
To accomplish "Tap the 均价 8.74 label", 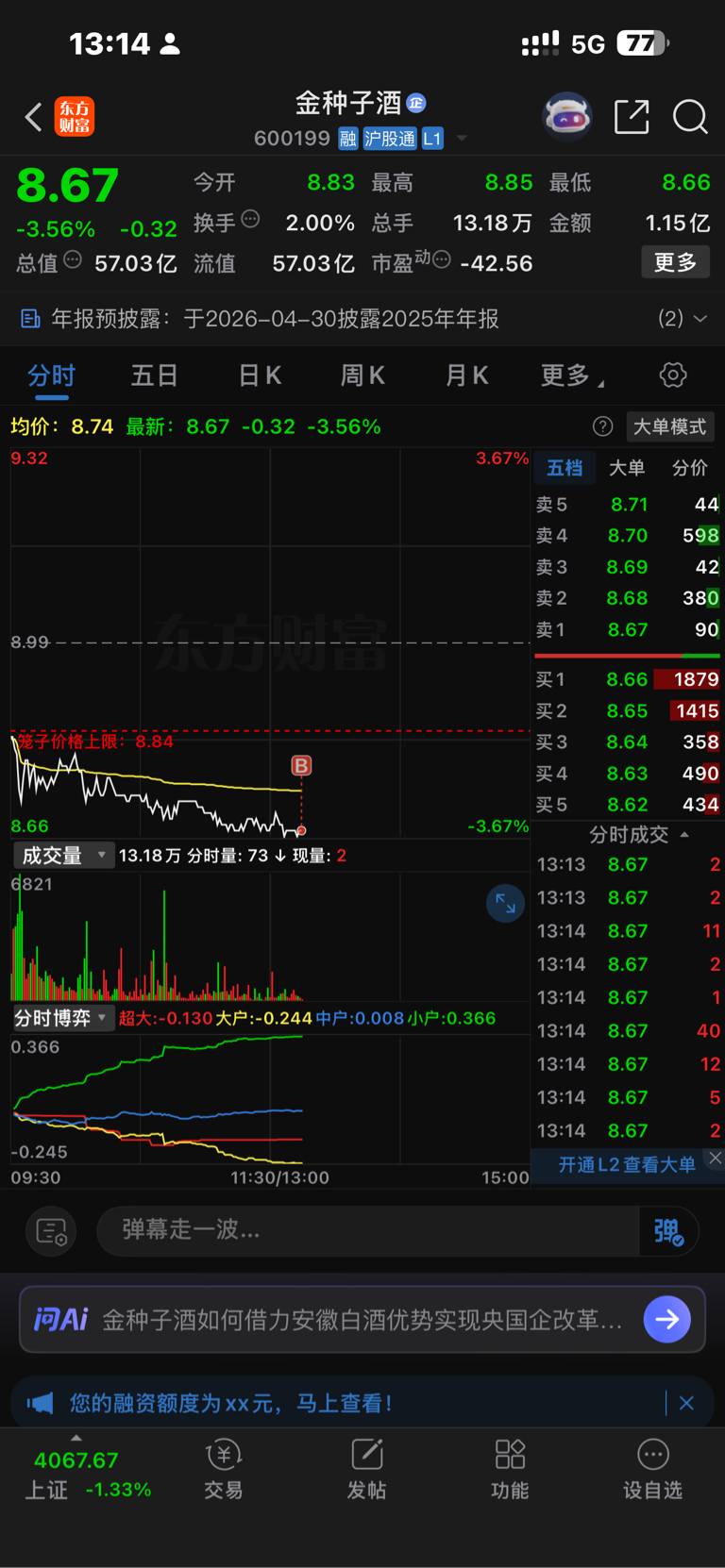I will 62,426.
